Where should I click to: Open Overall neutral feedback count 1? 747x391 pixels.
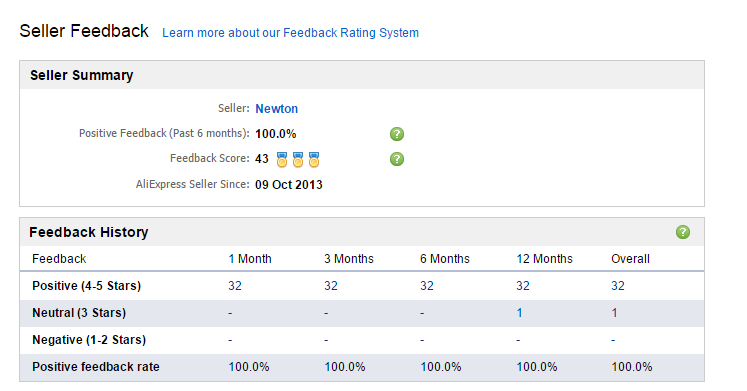615,313
